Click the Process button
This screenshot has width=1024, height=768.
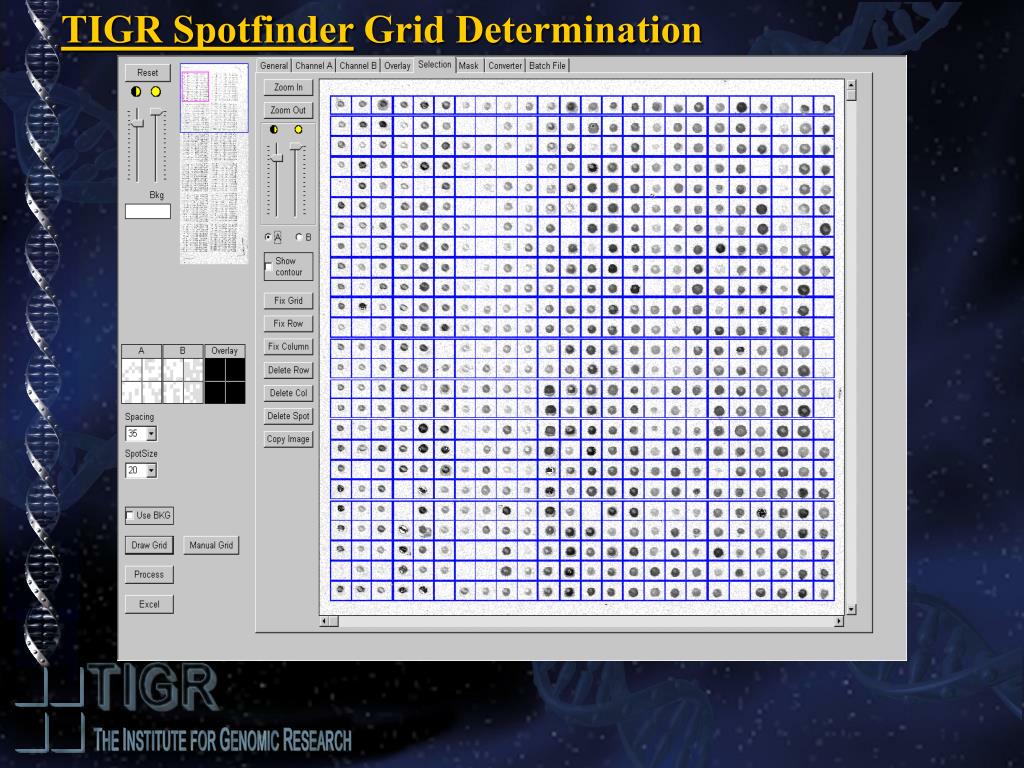[x=149, y=574]
